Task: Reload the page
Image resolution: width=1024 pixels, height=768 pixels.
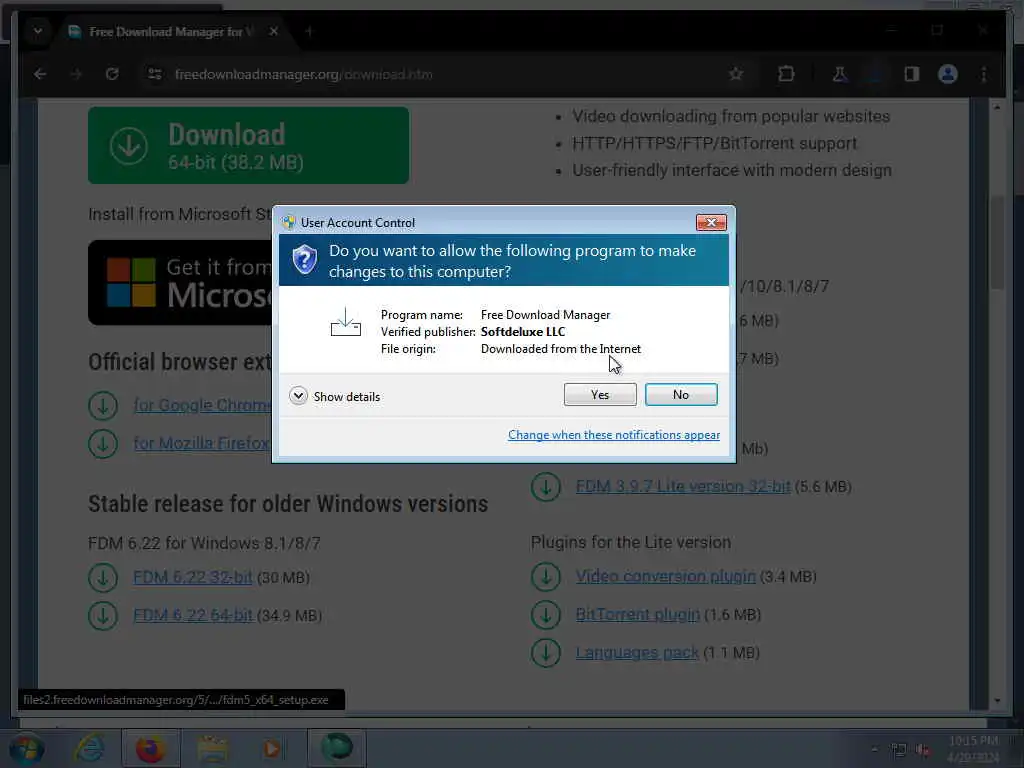Action: (112, 74)
